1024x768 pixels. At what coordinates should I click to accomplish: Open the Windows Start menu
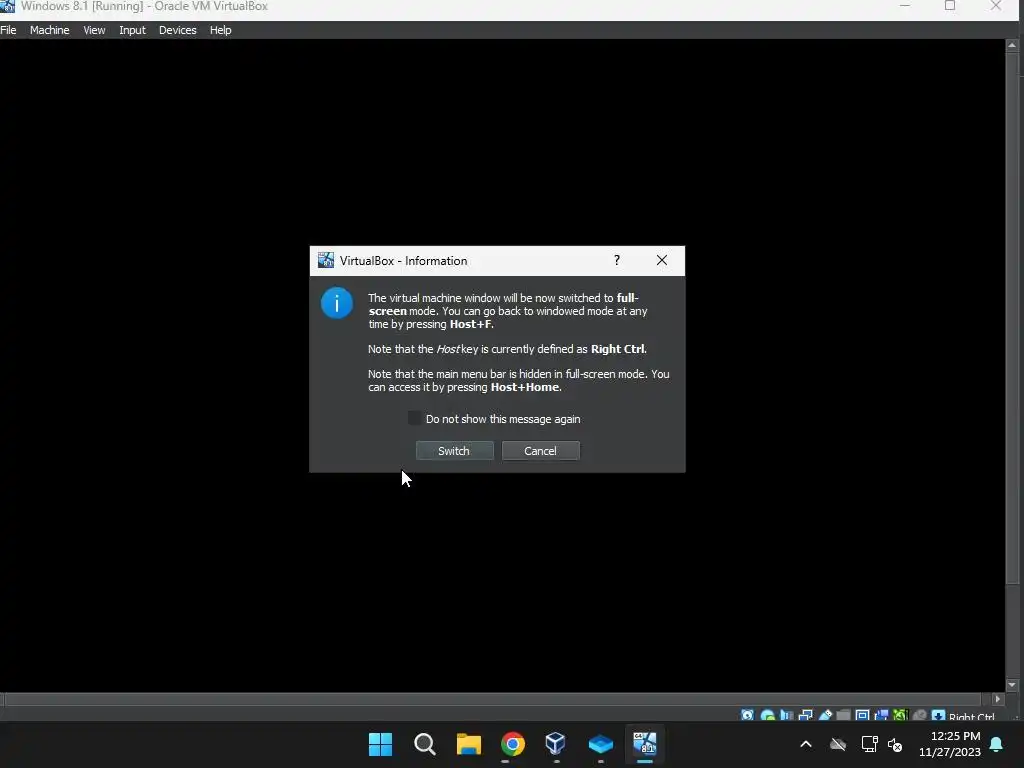(x=381, y=744)
